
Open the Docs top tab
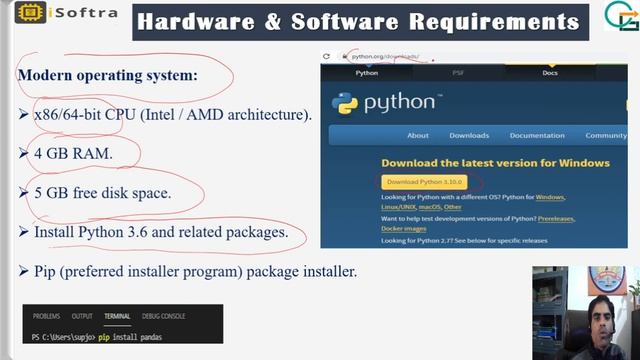coord(550,73)
